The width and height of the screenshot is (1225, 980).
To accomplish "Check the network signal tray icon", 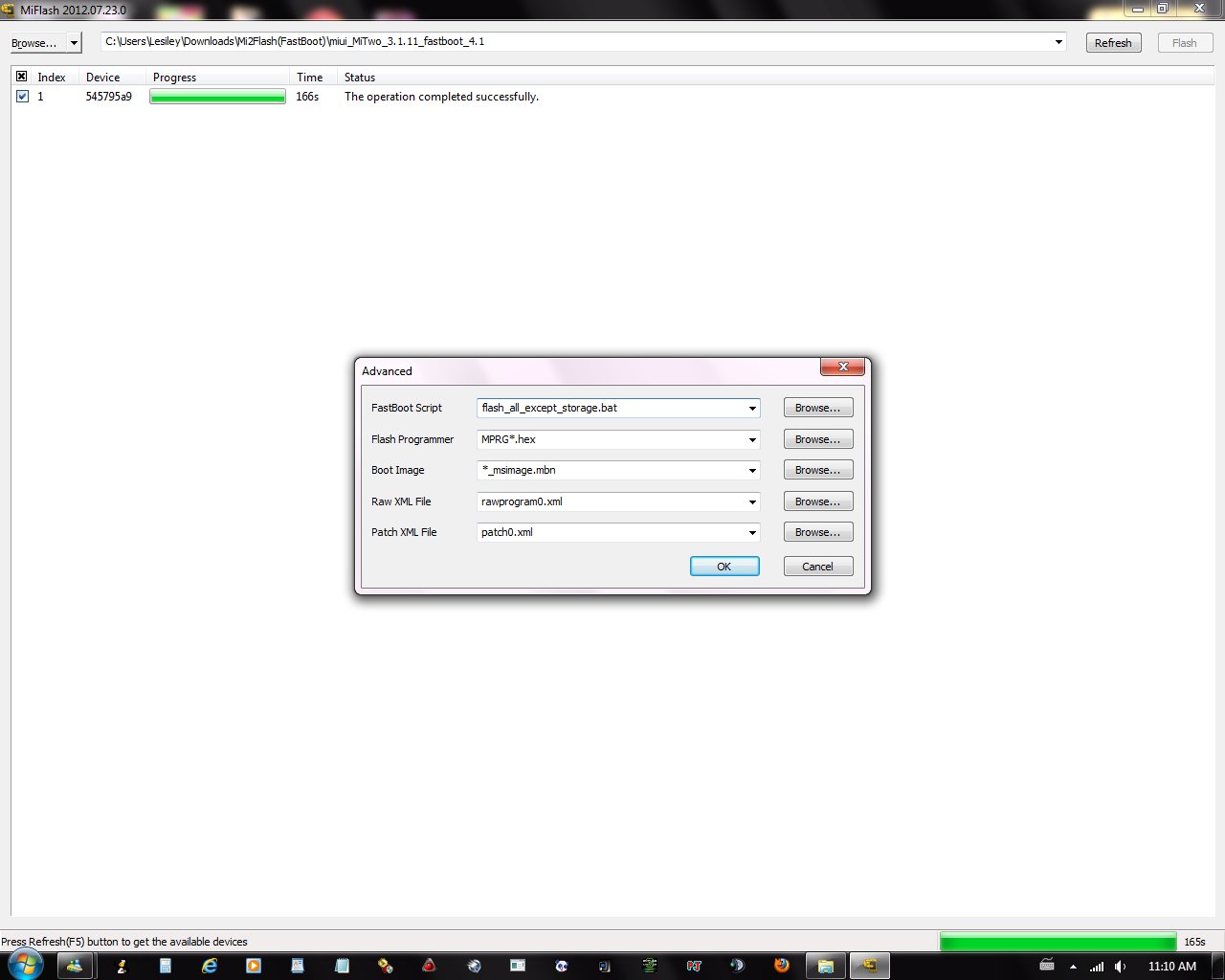I will click(x=1097, y=967).
